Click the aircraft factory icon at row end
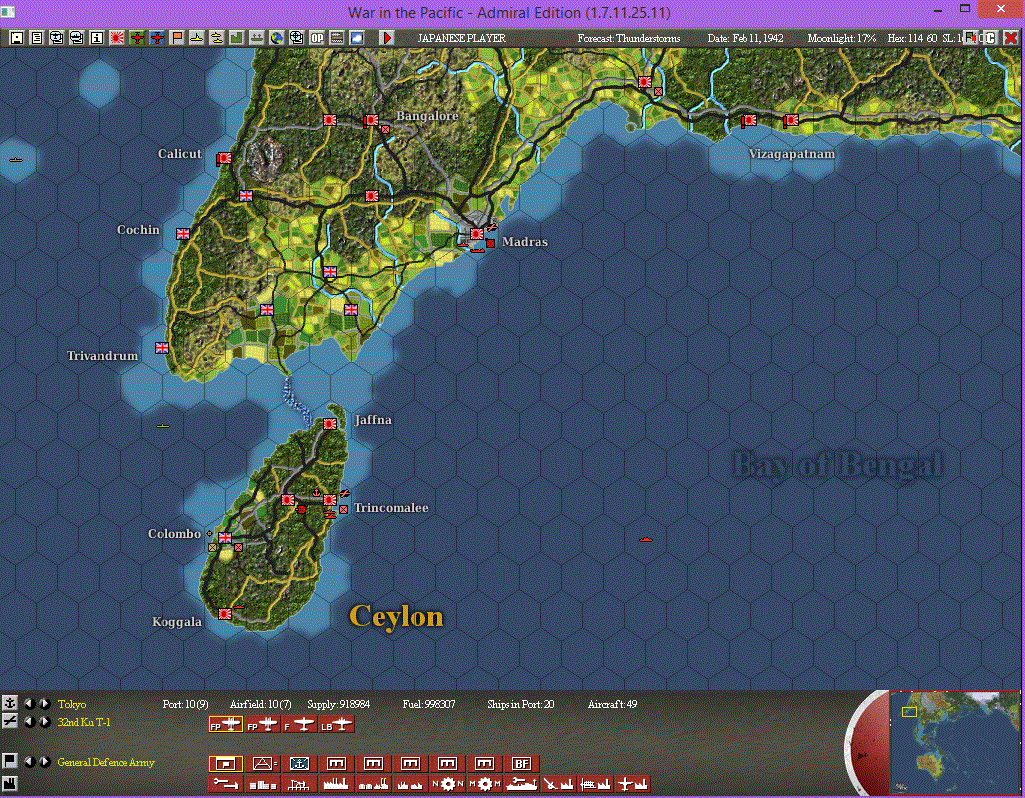1025x798 pixels. tap(632, 784)
